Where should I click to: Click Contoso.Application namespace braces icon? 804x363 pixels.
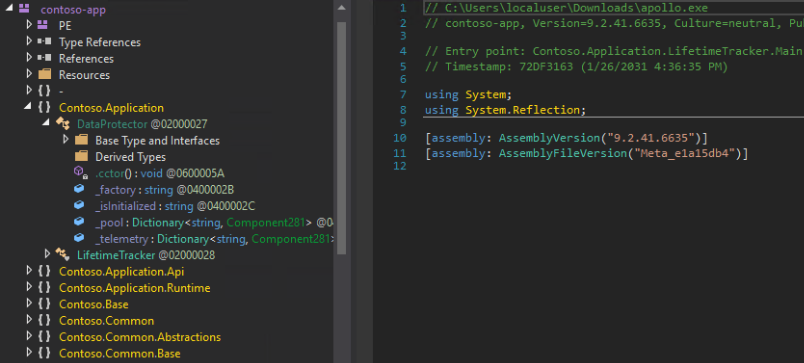coord(44,107)
